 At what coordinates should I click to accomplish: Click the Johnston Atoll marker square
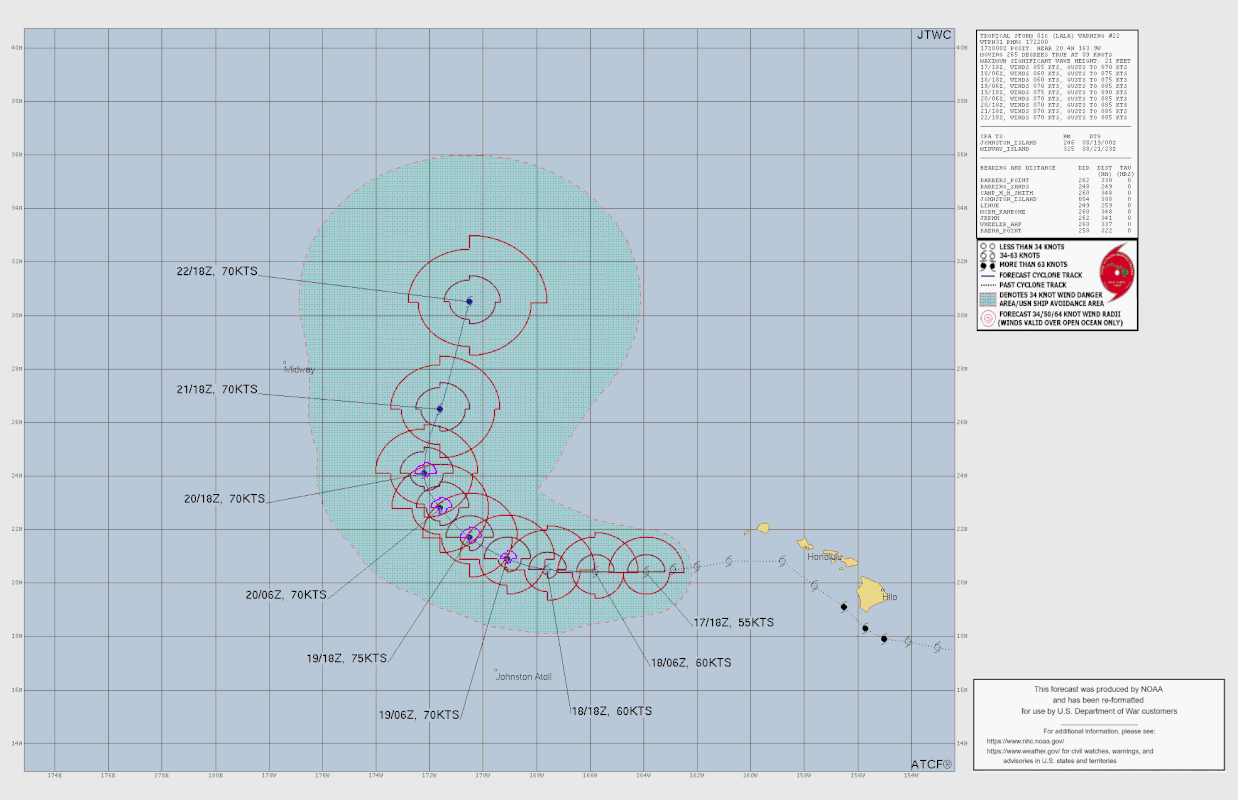point(496,670)
